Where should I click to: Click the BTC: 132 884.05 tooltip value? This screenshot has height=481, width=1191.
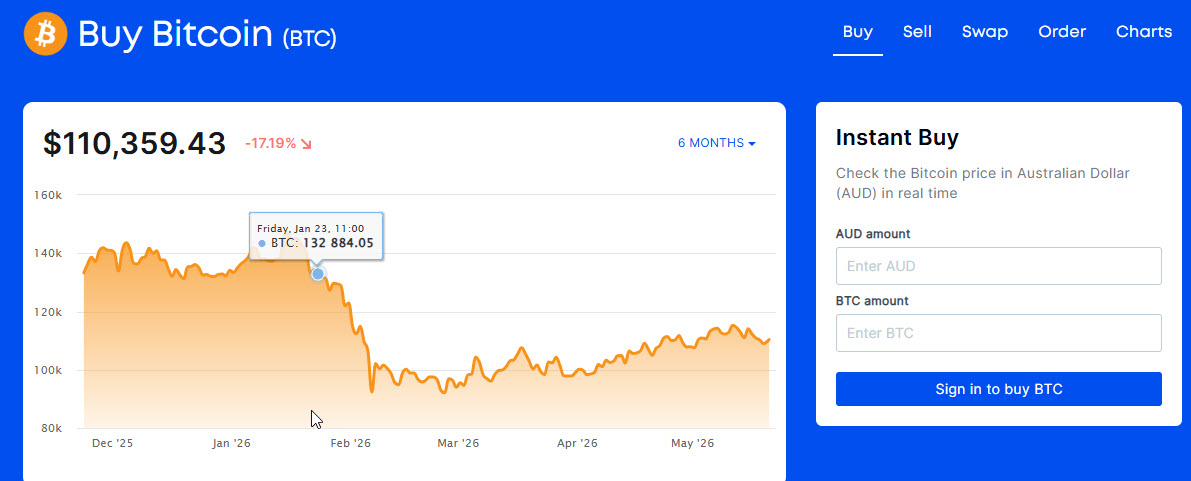(x=322, y=243)
